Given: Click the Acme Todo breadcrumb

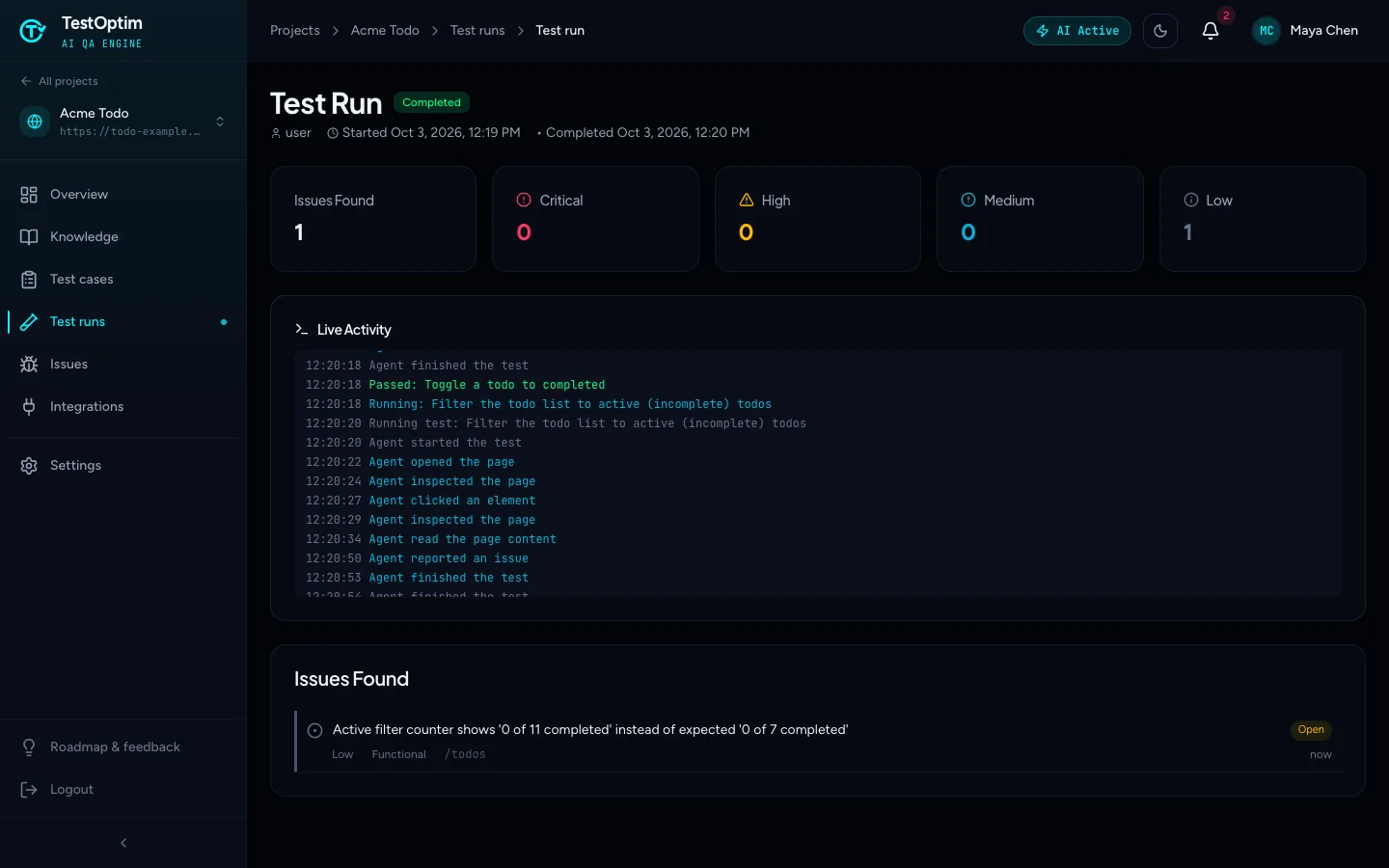Looking at the screenshot, I should pos(385,31).
